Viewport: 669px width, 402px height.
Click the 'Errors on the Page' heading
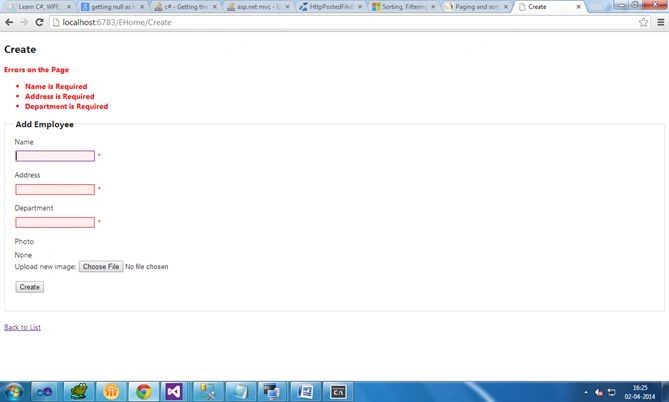[x=36, y=70]
